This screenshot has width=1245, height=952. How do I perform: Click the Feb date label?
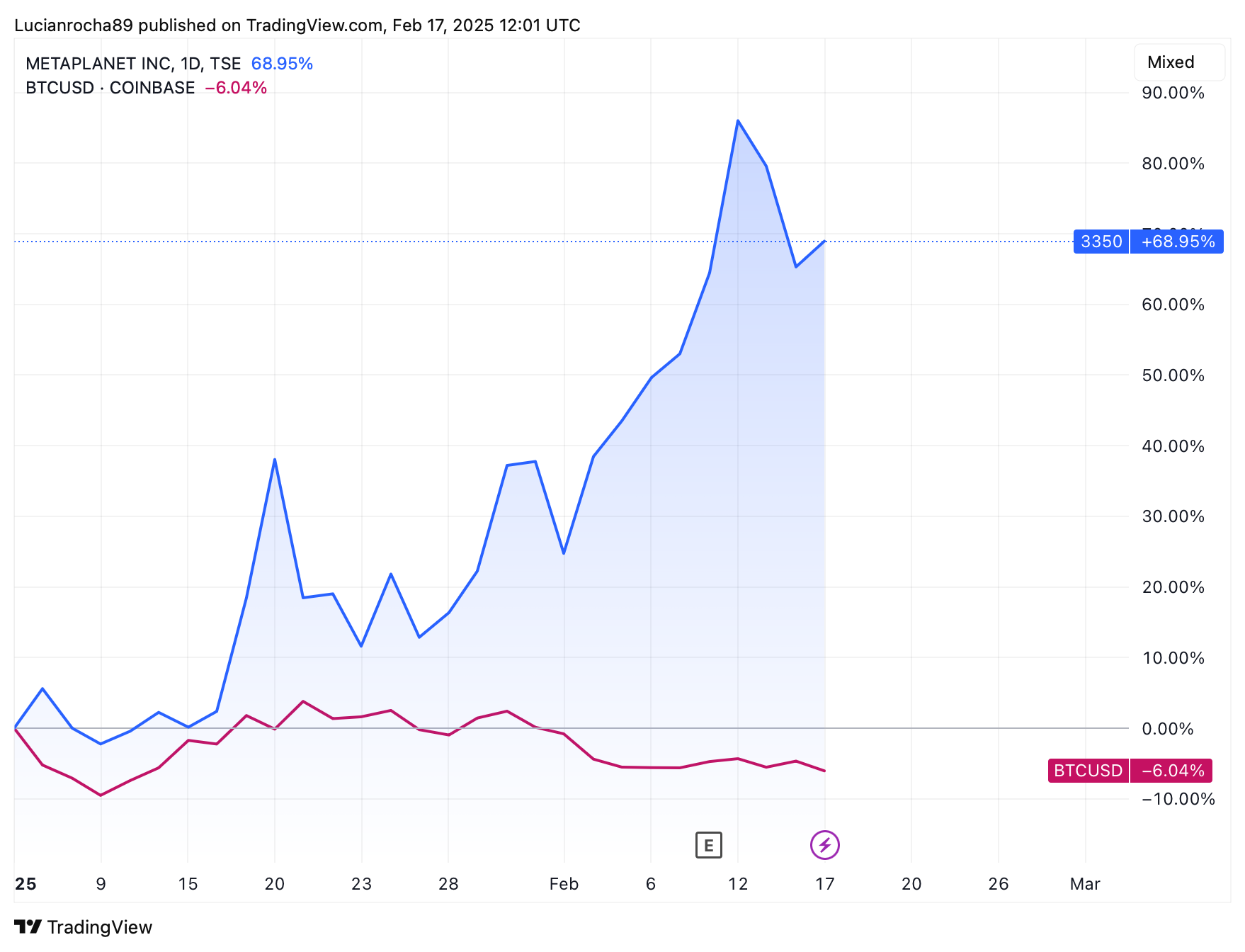pyautogui.click(x=564, y=884)
